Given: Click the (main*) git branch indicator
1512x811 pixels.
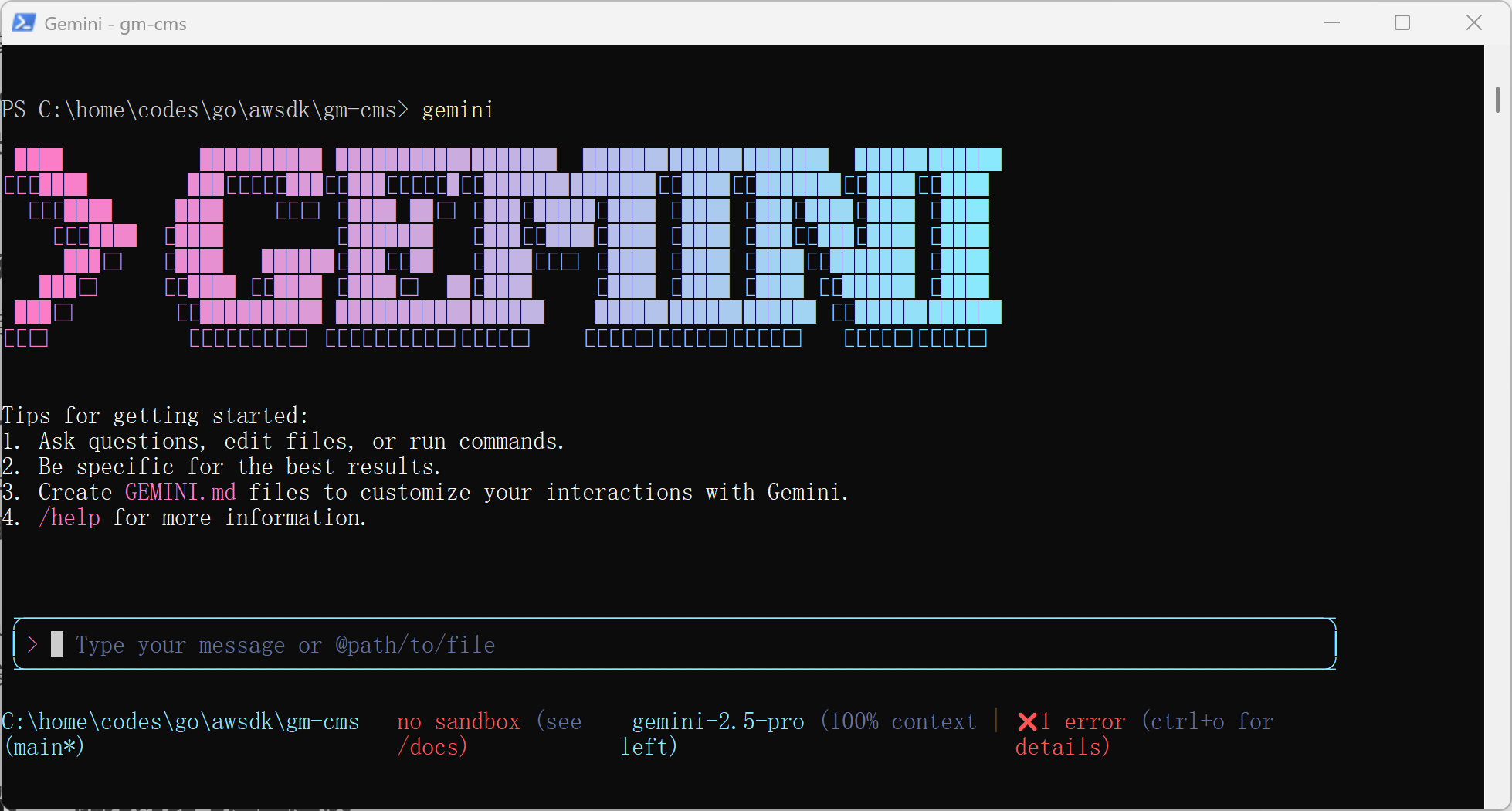Looking at the screenshot, I should click(44, 747).
